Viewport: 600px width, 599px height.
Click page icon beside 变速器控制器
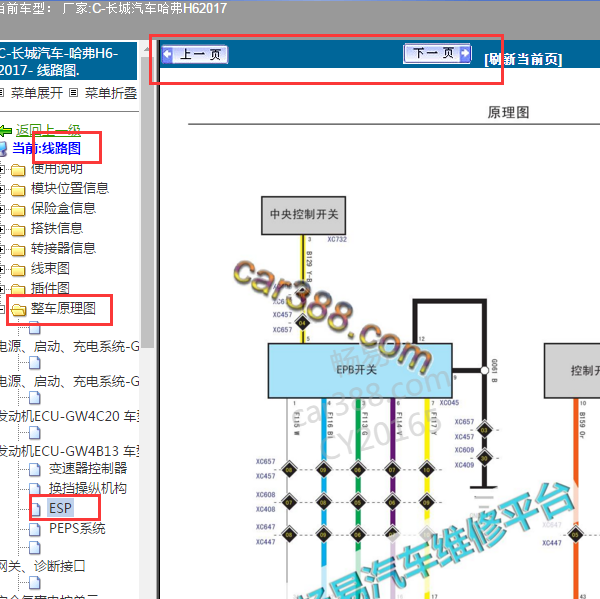[x=35, y=469]
